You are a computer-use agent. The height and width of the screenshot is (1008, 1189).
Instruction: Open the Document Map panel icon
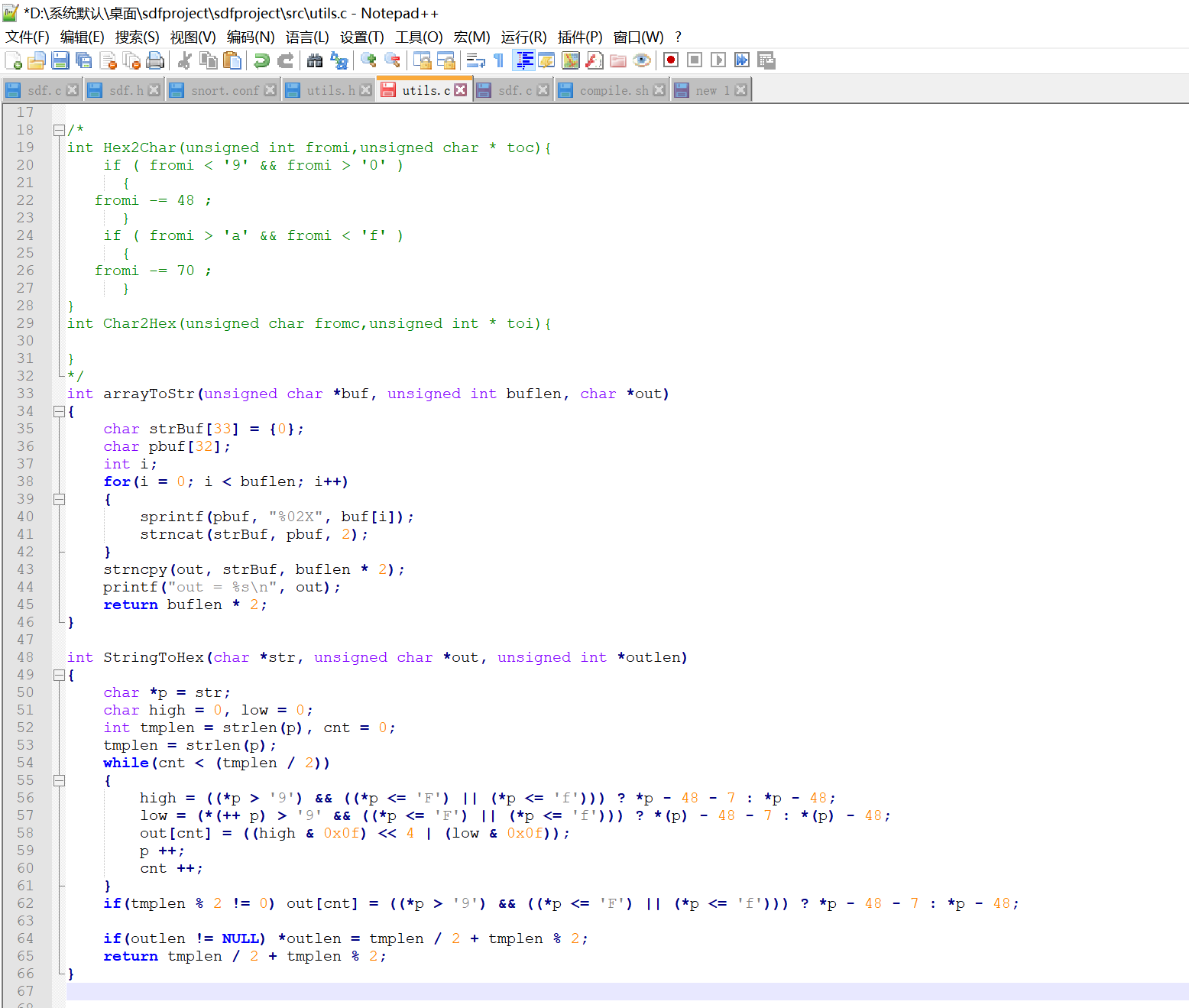point(570,60)
